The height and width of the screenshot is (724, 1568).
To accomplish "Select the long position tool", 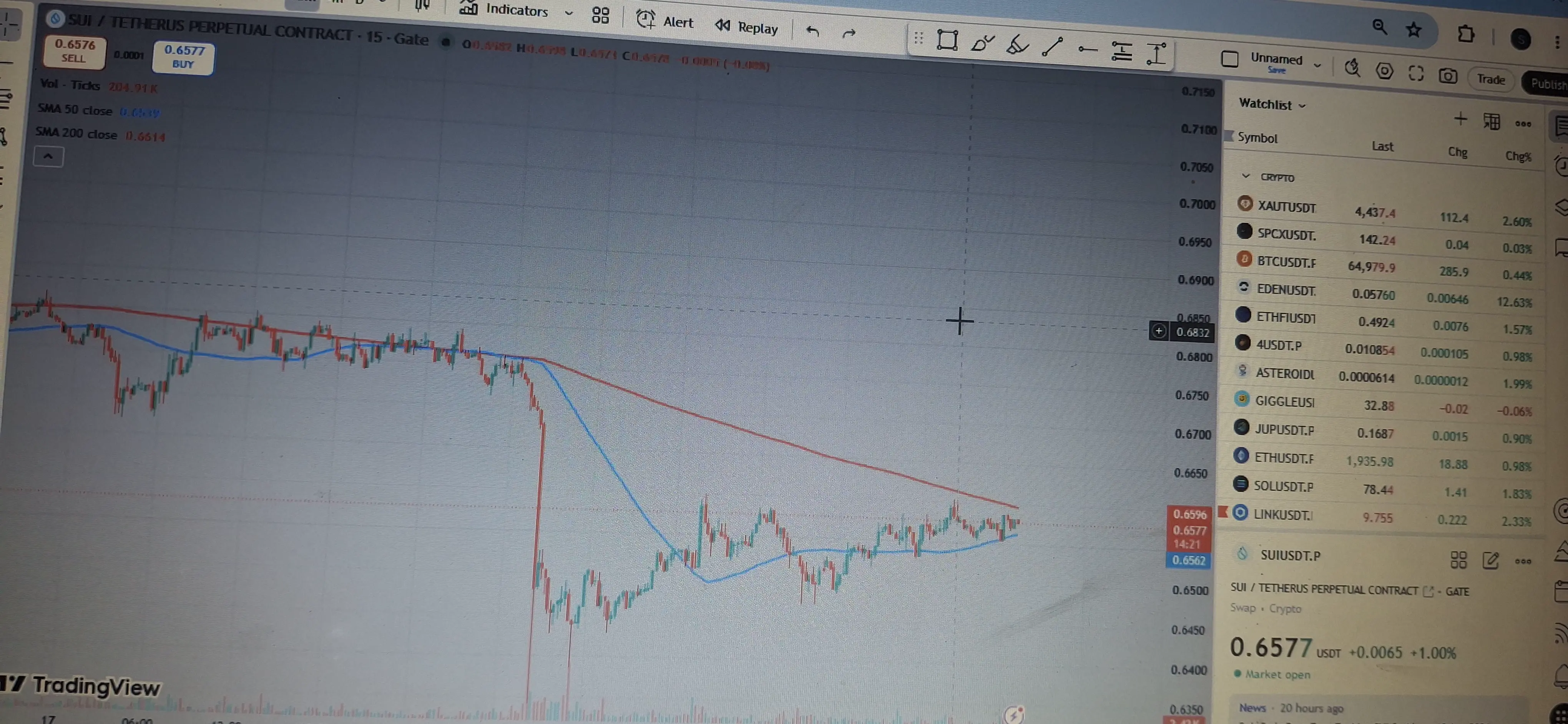I will pos(1121,51).
